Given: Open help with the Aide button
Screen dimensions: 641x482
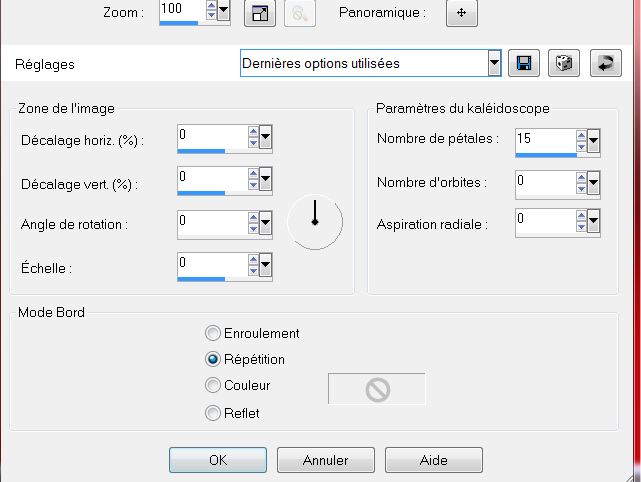Looking at the screenshot, I should [x=434, y=460].
